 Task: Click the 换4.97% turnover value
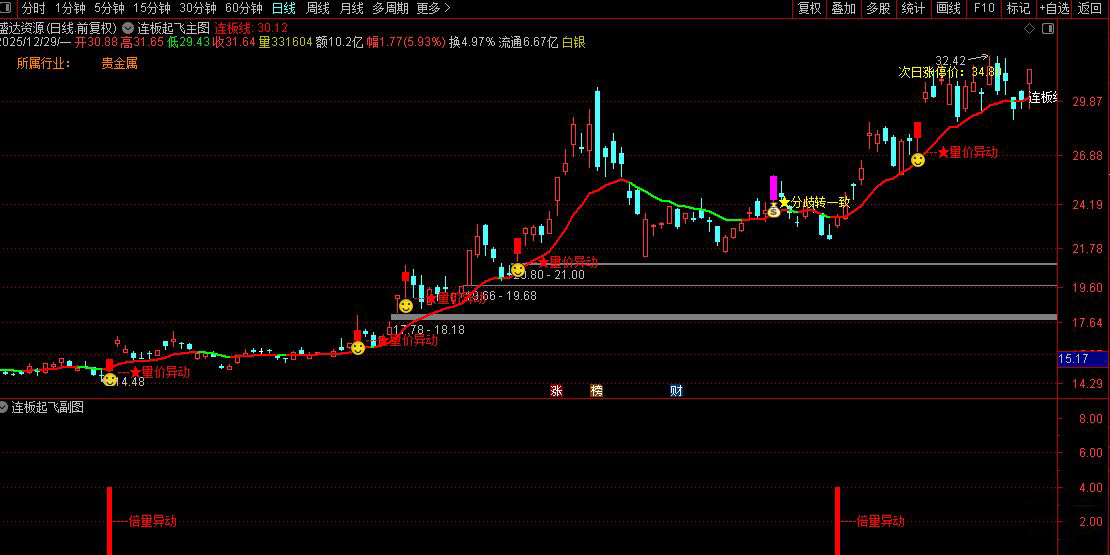472,42
